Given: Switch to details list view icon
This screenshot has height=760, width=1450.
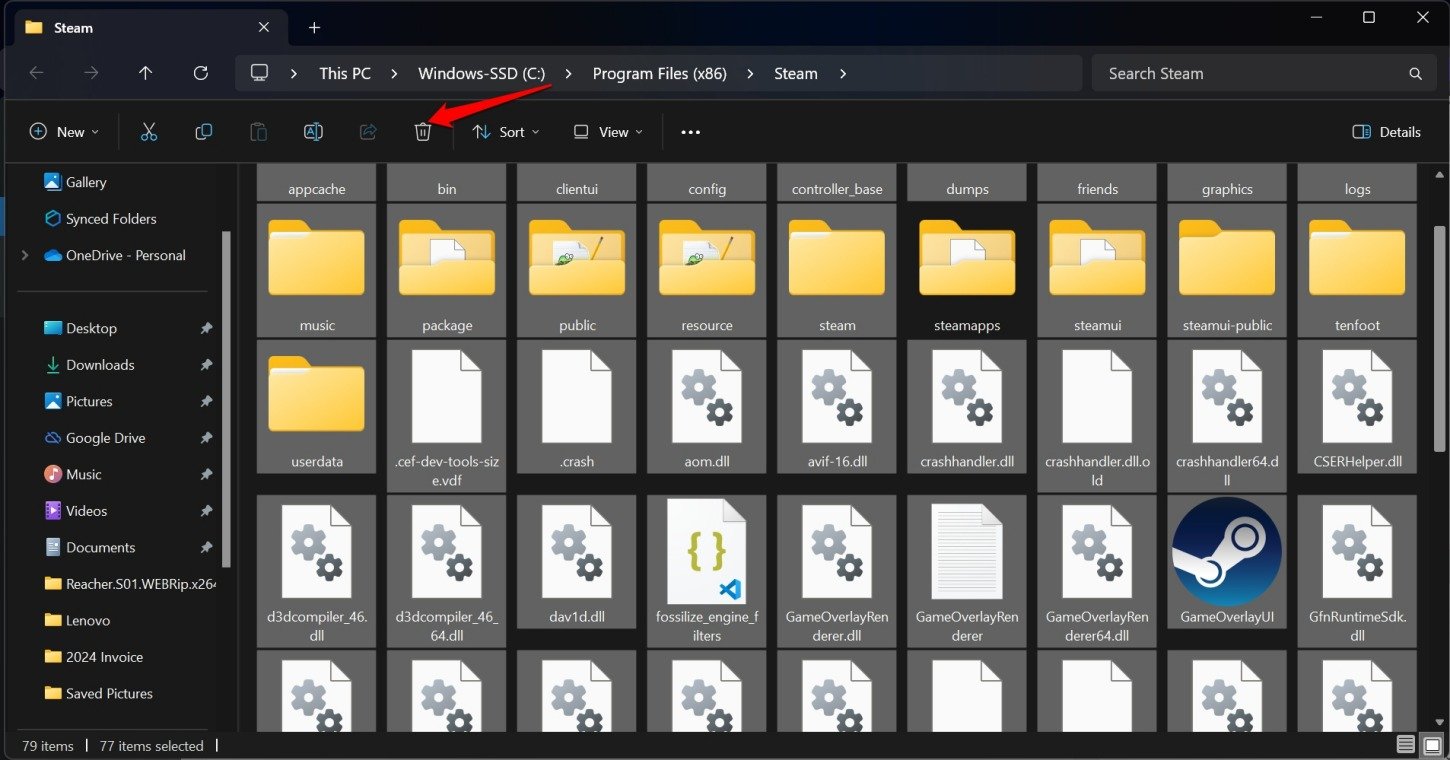Looking at the screenshot, I should click(1406, 745).
